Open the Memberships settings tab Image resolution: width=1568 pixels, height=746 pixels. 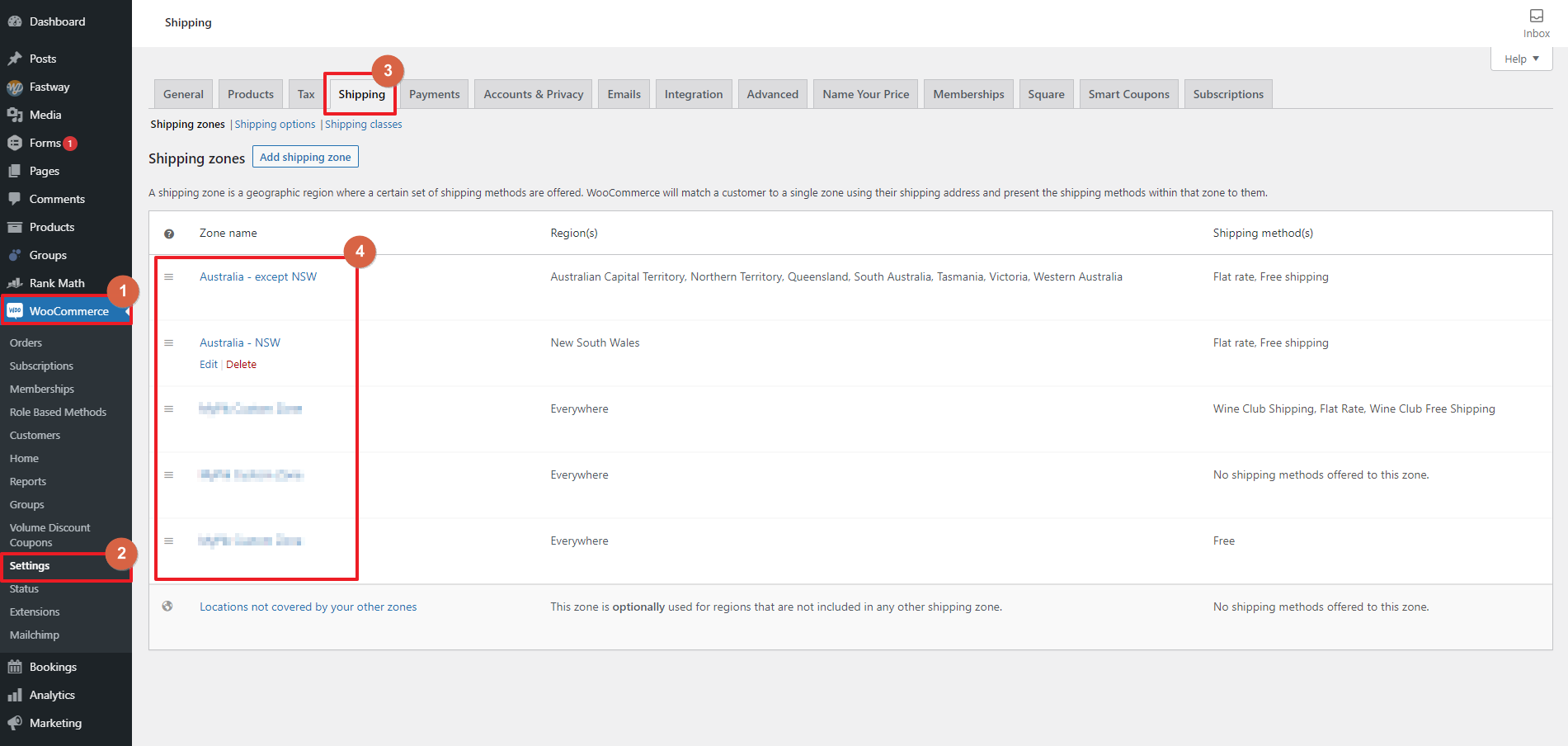tap(969, 94)
